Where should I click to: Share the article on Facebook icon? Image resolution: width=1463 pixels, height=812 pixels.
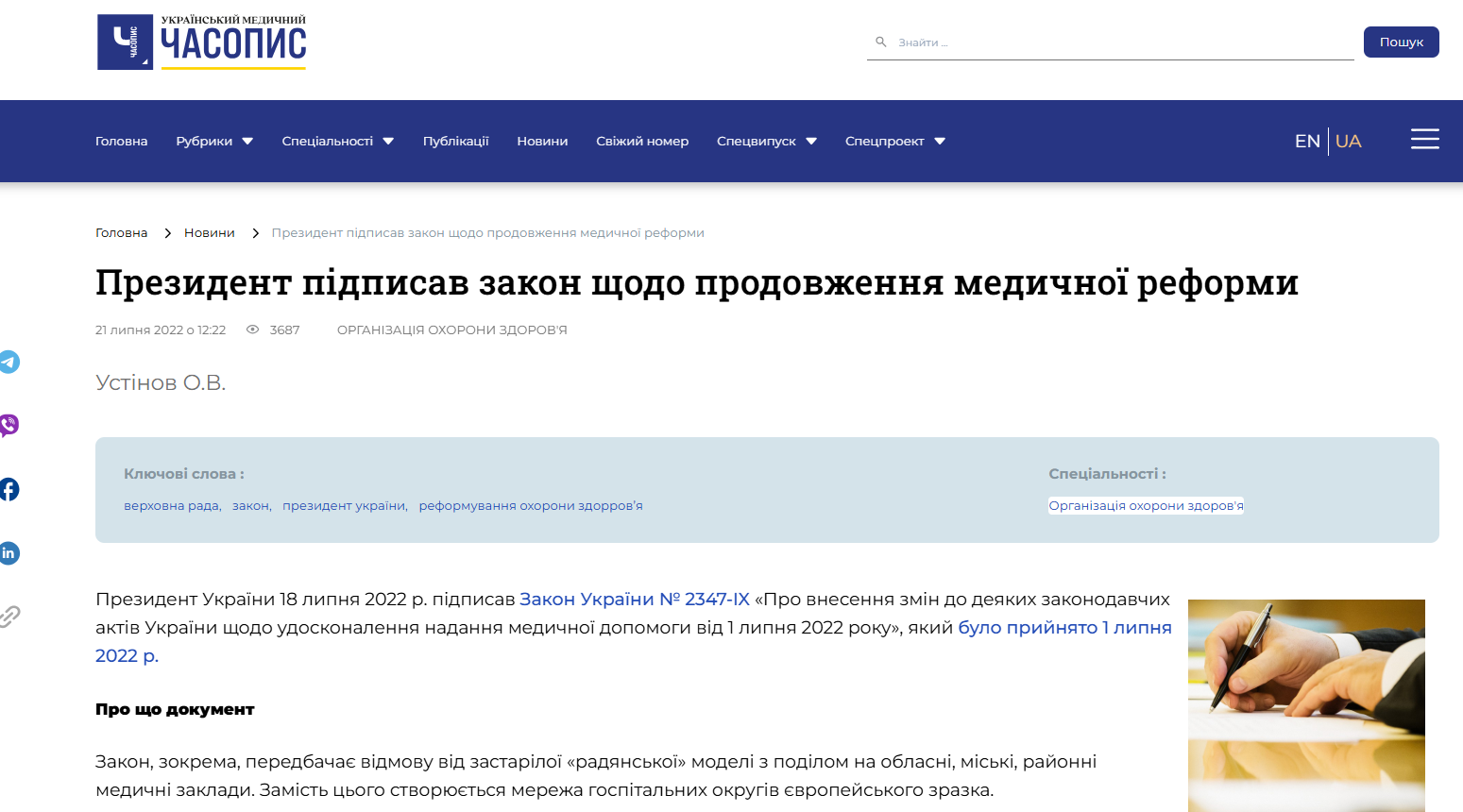point(9,489)
